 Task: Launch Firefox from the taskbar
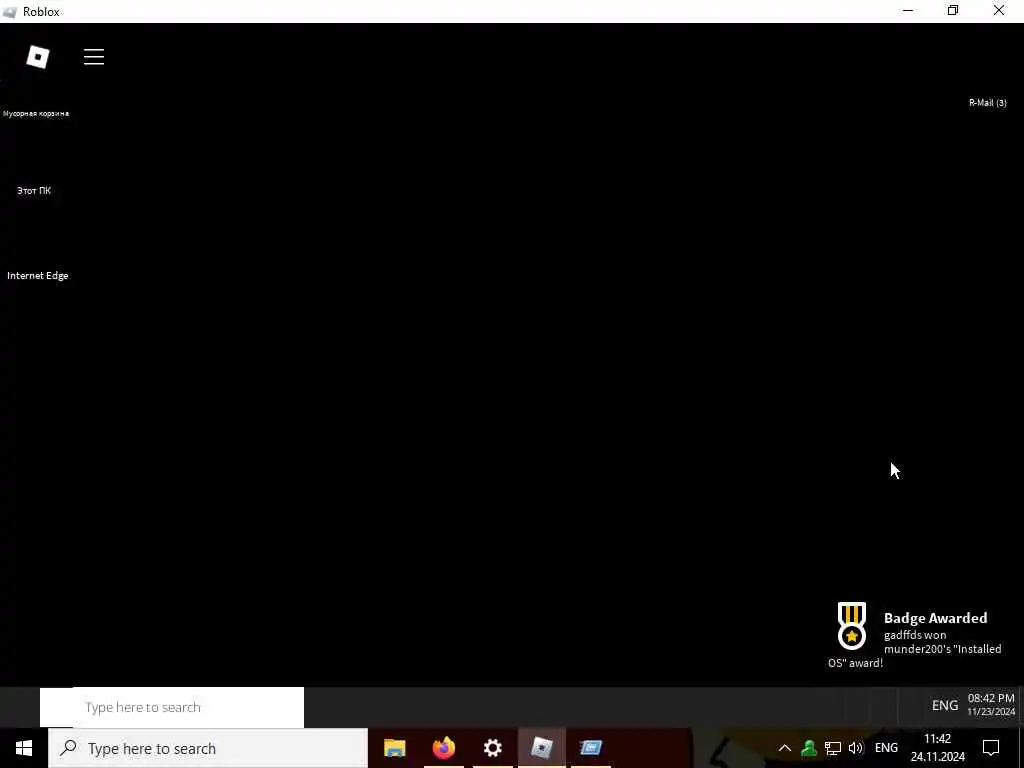443,748
